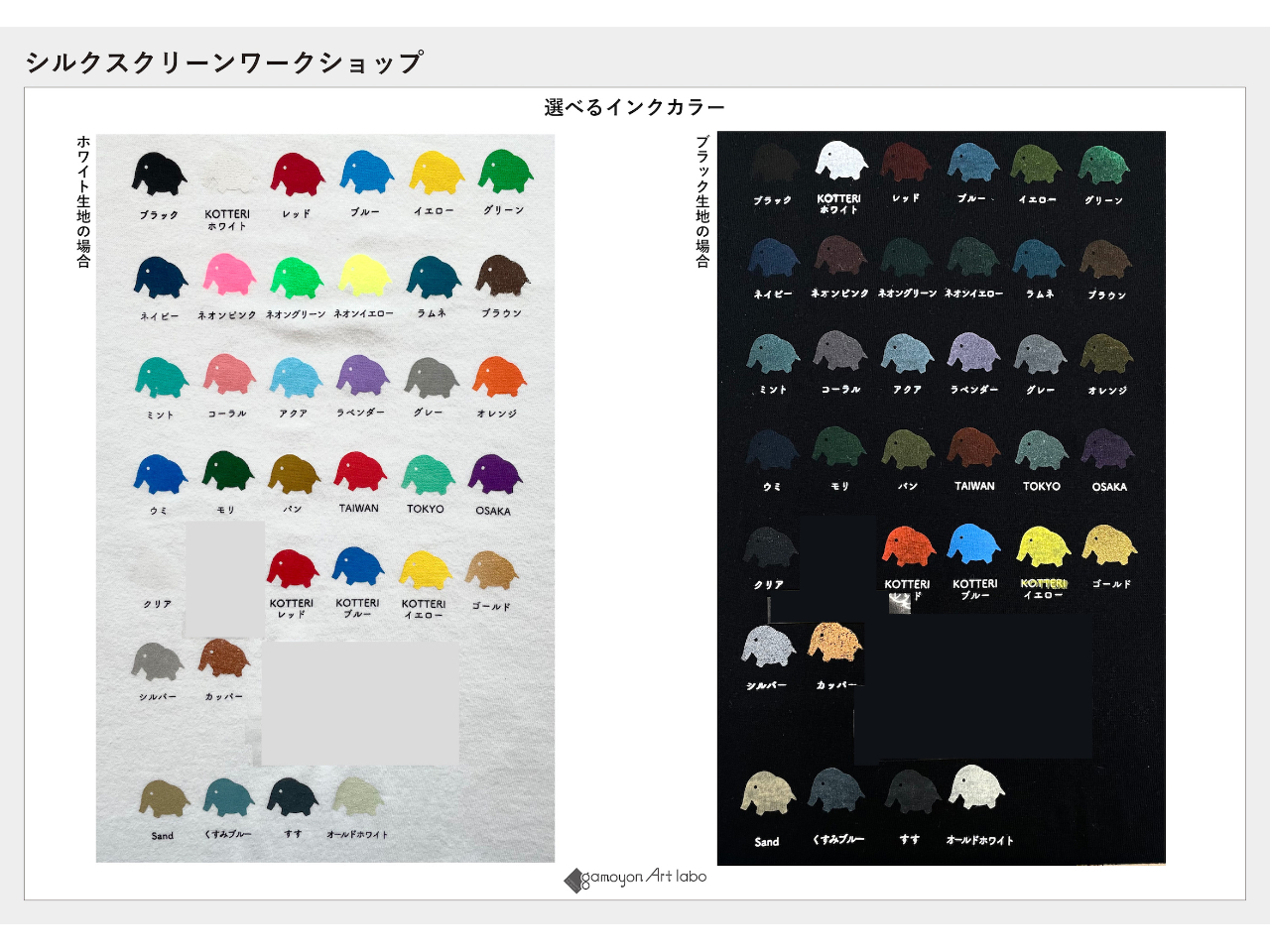This screenshot has width=1270, height=952.
Task: Select the silver elephant on black fabric
Action: coord(769,647)
